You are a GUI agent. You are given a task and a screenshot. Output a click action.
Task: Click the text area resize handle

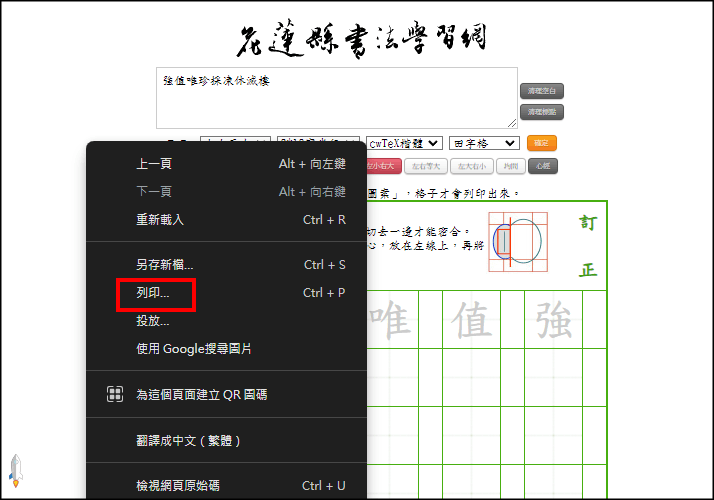pos(512,123)
